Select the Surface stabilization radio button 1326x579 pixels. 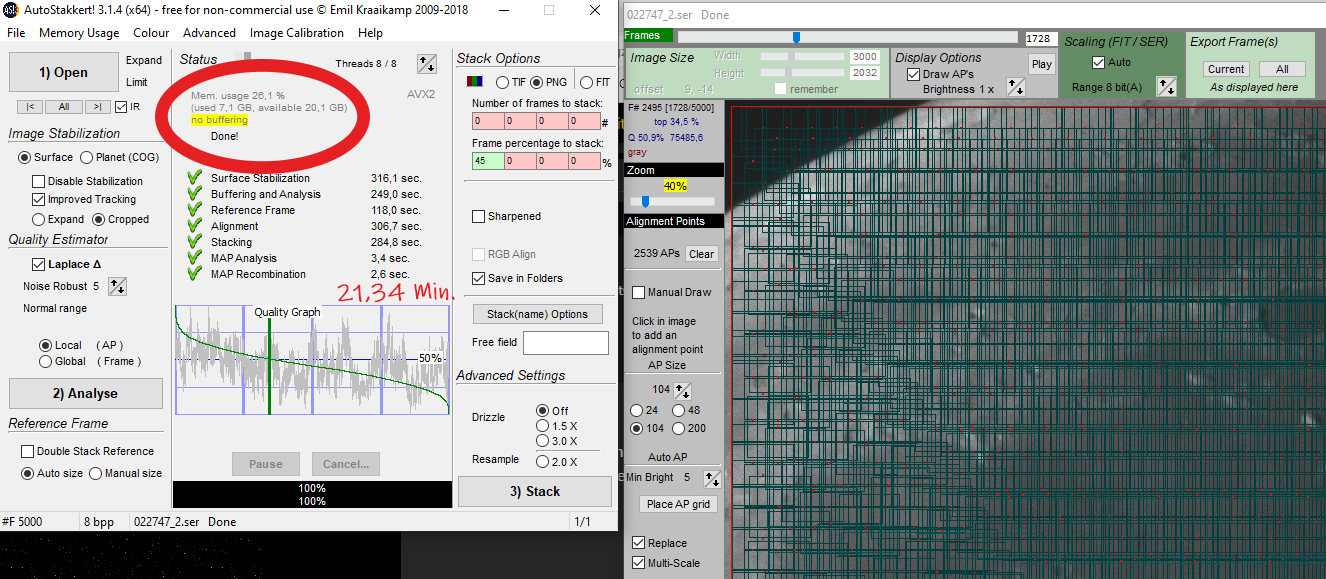(x=25, y=157)
